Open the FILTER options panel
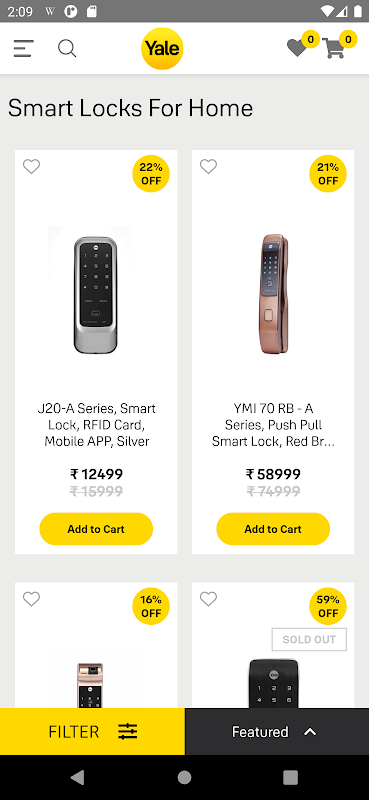The height and width of the screenshot is (800, 369). coord(92,732)
